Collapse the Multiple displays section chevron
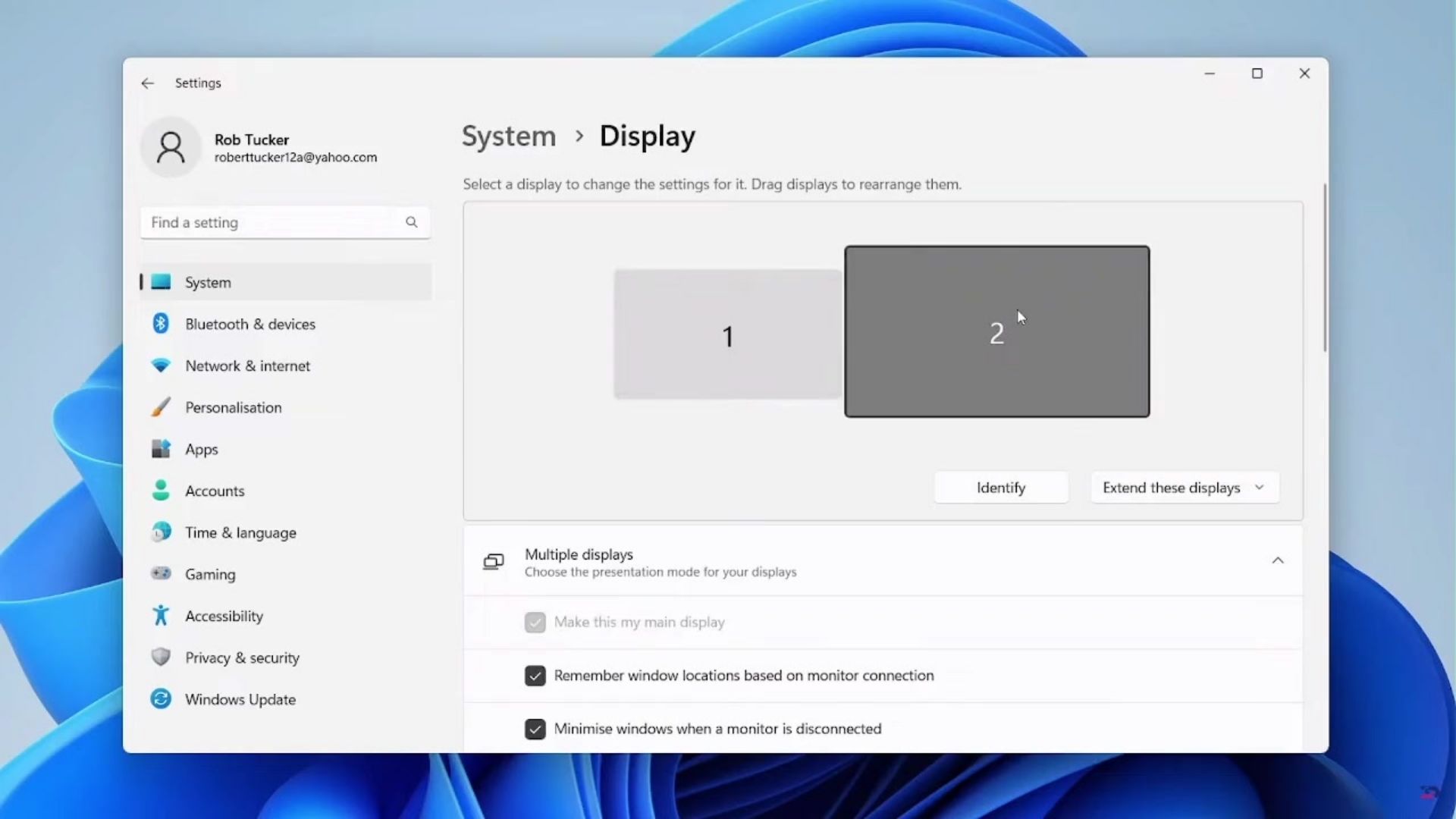This screenshot has width=1456, height=819. 1278,561
